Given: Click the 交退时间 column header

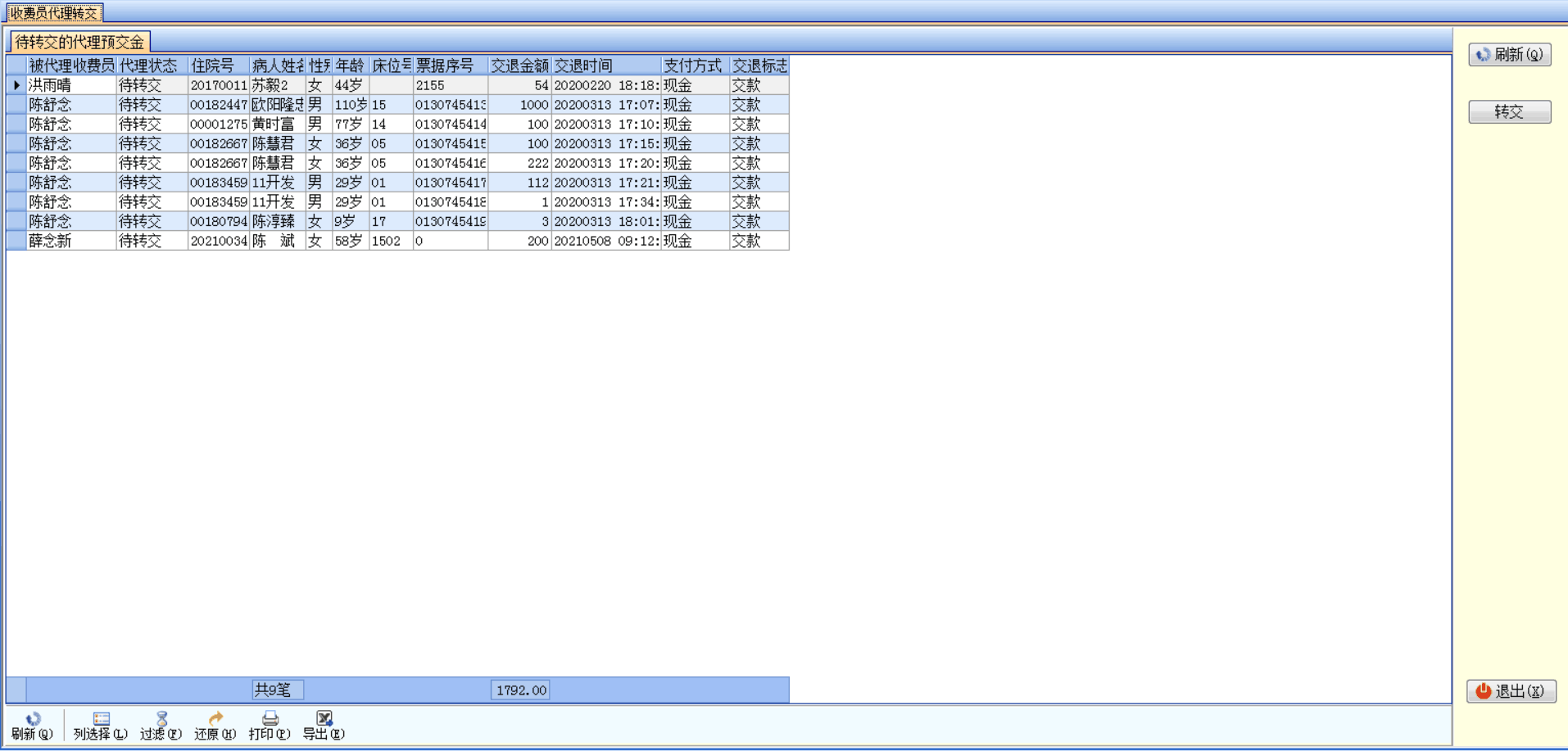Looking at the screenshot, I should [606, 66].
